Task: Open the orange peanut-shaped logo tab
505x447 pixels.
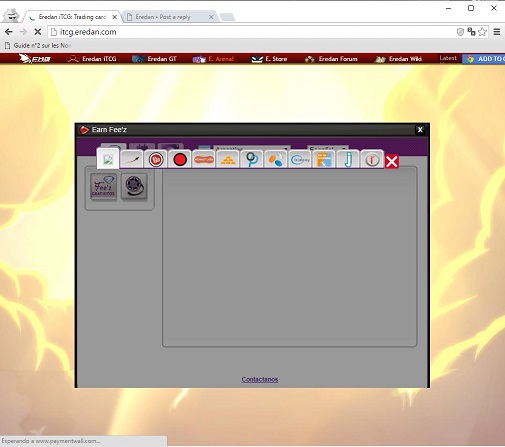Action: 204,160
